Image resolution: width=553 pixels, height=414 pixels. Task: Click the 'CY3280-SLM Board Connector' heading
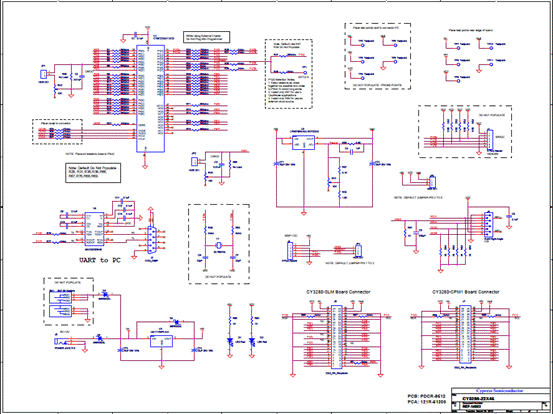tap(338, 292)
